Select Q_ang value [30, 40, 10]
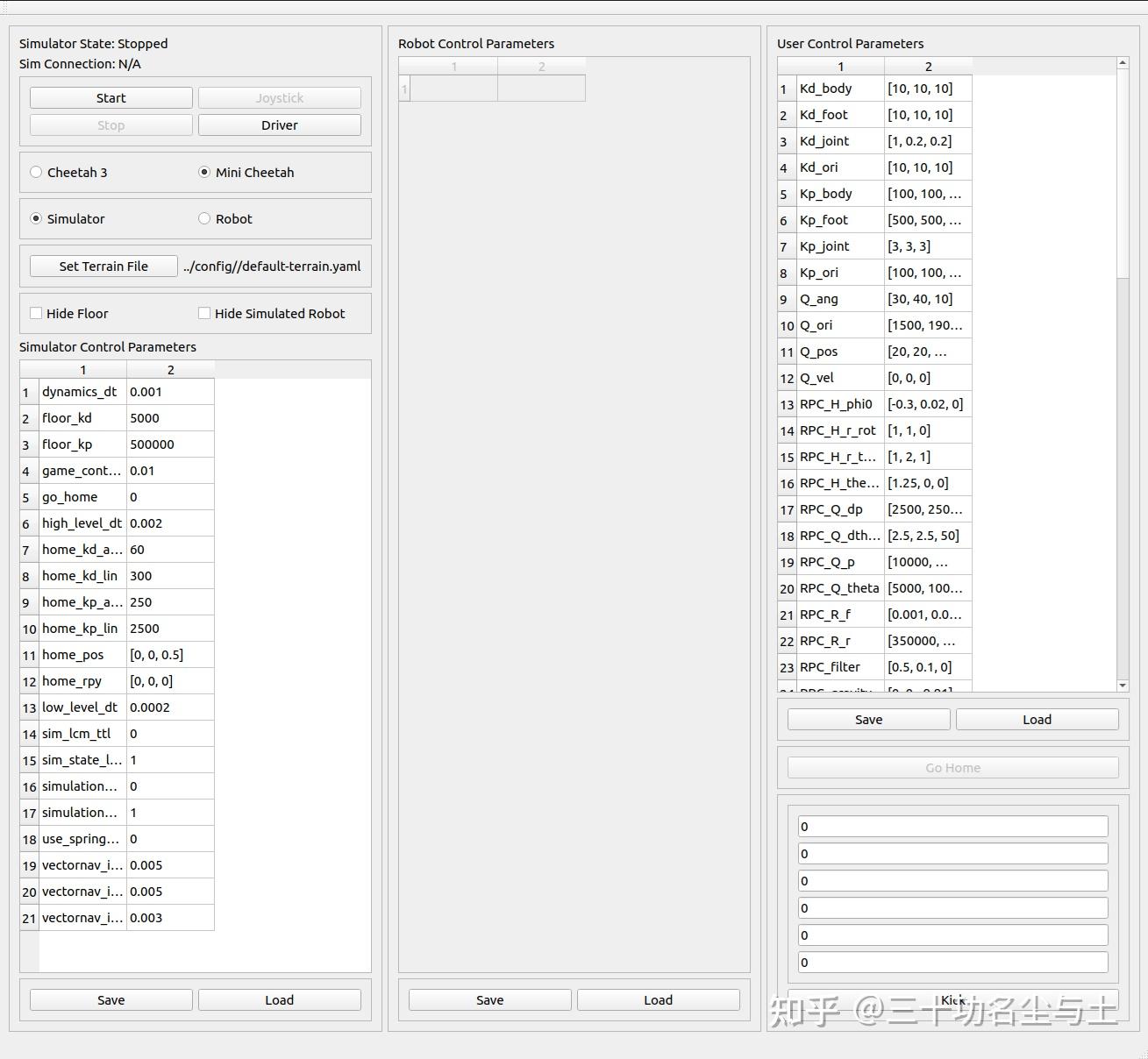 [928, 299]
